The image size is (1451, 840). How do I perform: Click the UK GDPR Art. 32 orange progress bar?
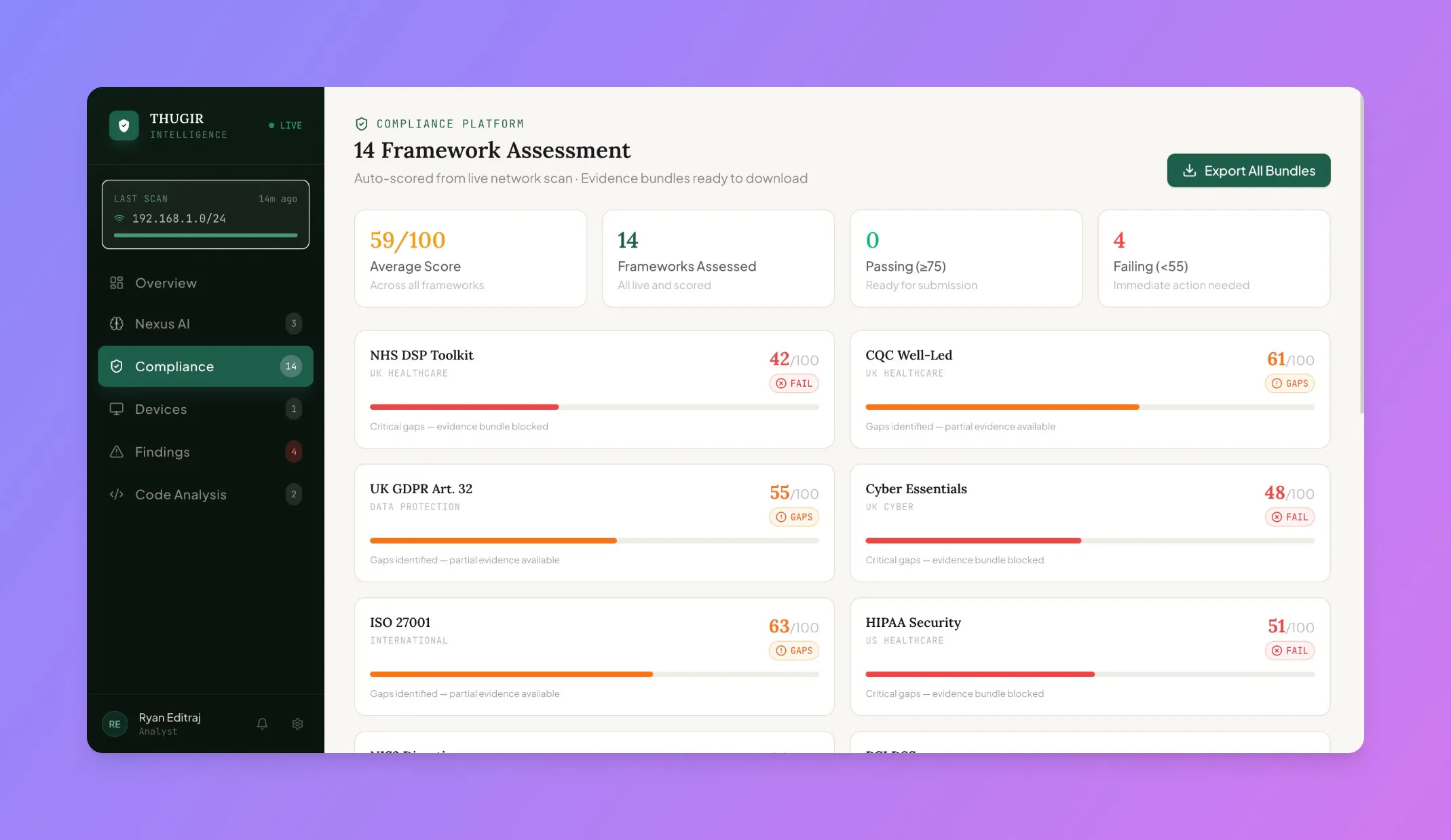pyautogui.click(x=493, y=541)
